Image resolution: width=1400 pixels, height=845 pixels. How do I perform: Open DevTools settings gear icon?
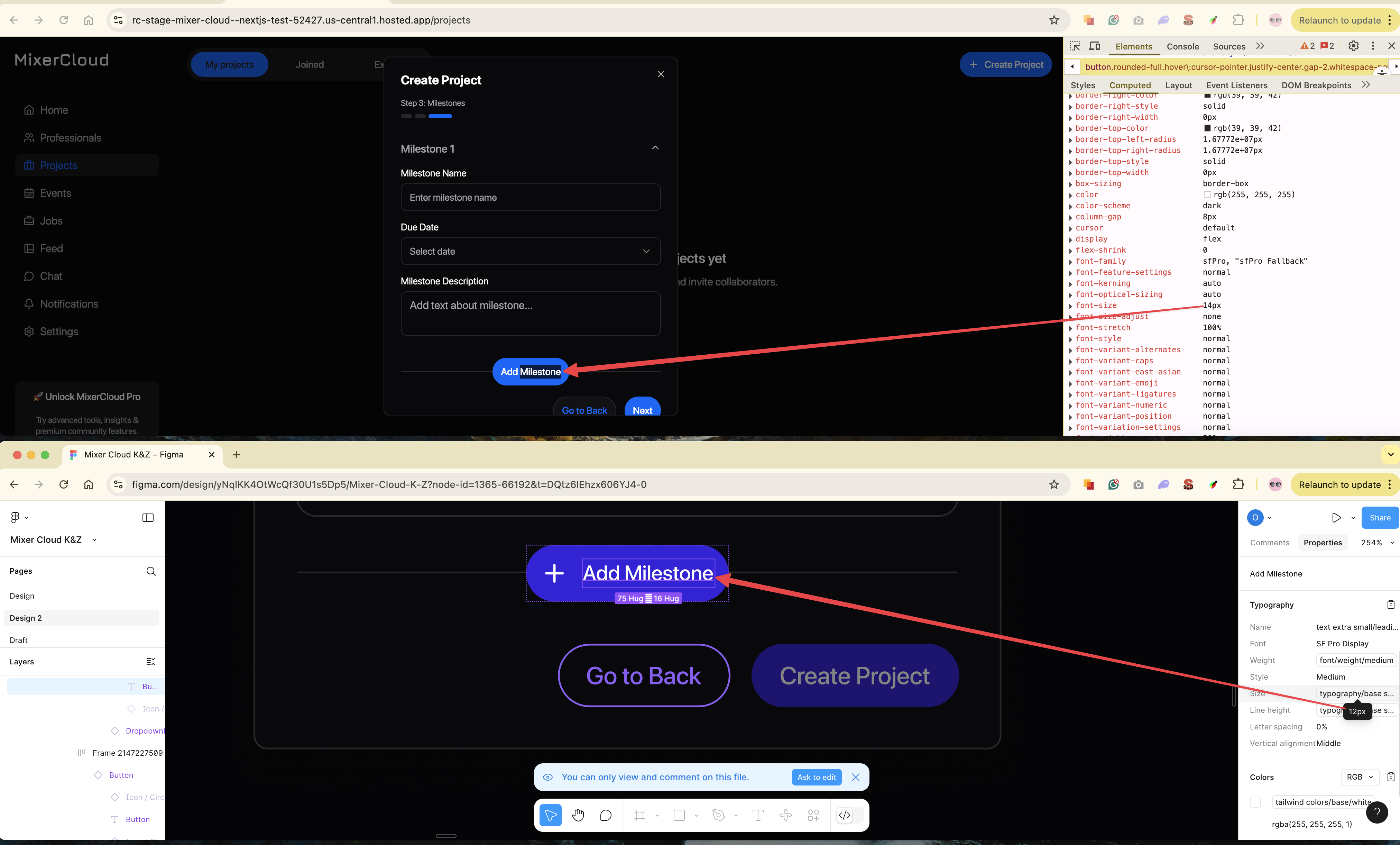(1353, 46)
